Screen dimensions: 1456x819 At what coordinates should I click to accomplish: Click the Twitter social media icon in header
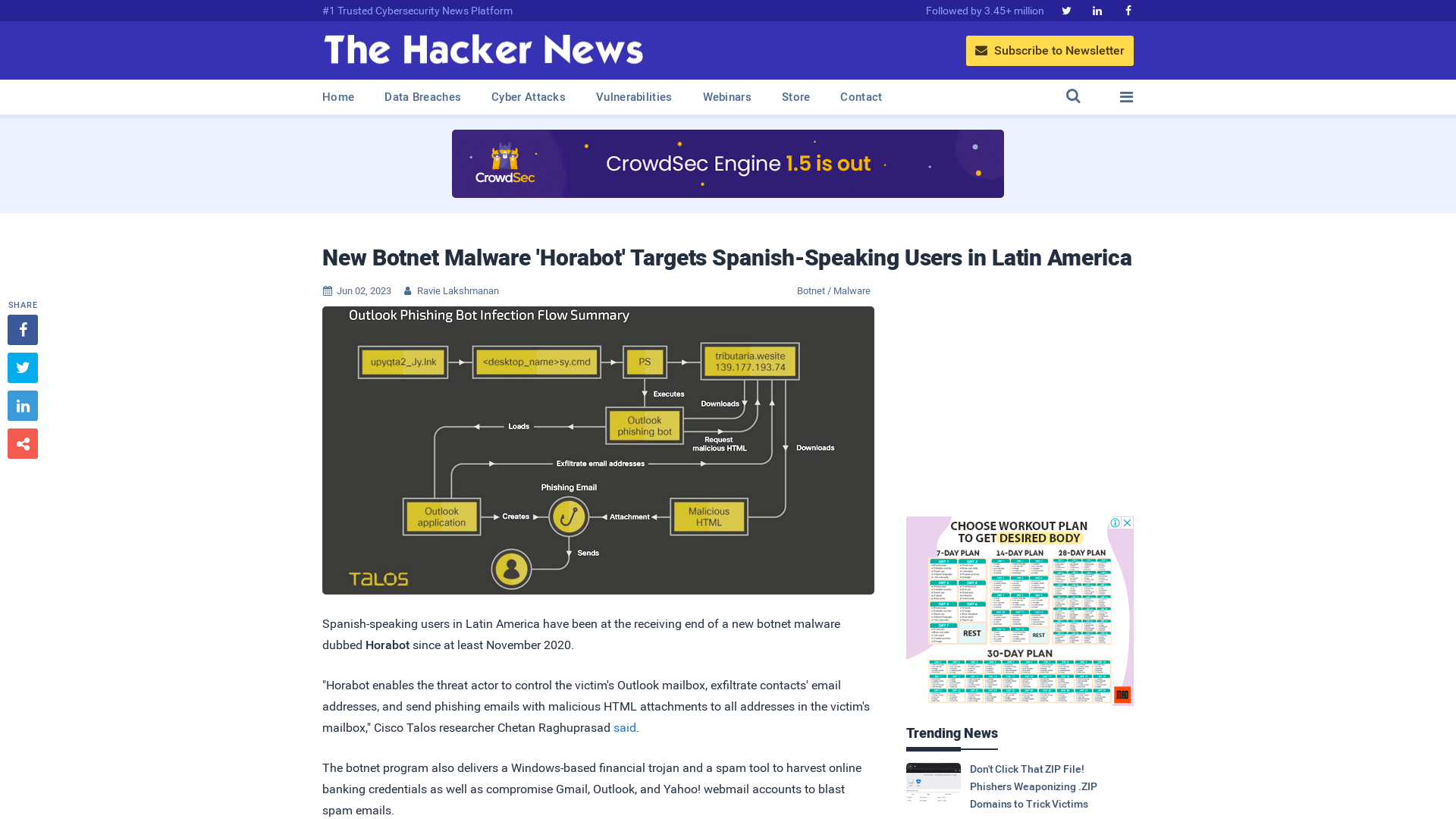(x=1066, y=10)
